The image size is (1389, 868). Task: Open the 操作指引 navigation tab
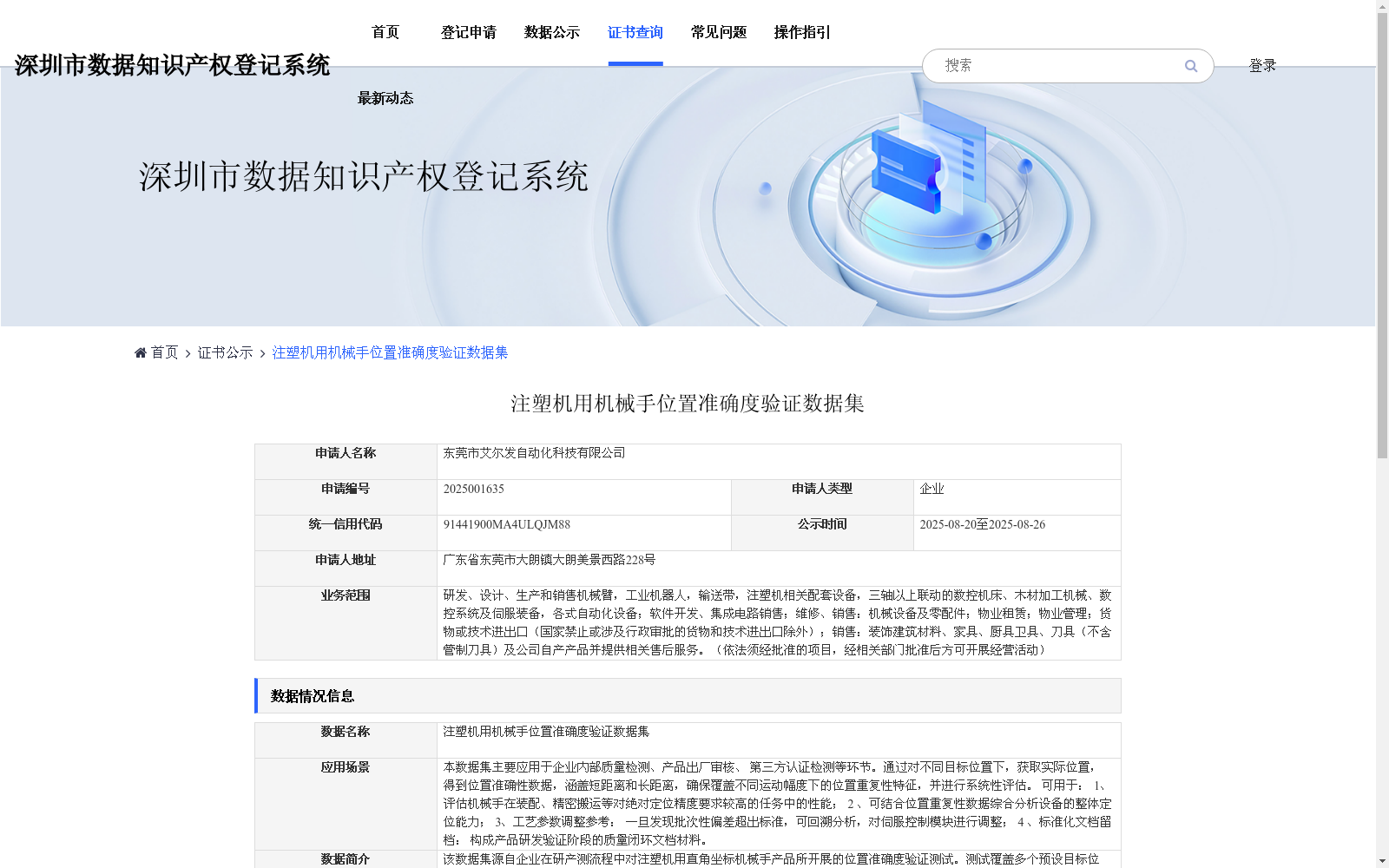[x=802, y=32]
